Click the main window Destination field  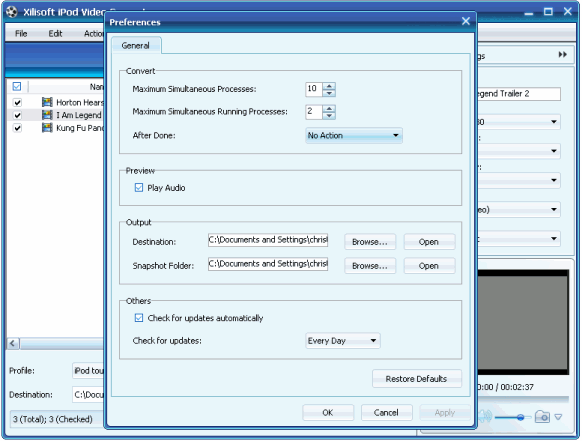(88, 395)
